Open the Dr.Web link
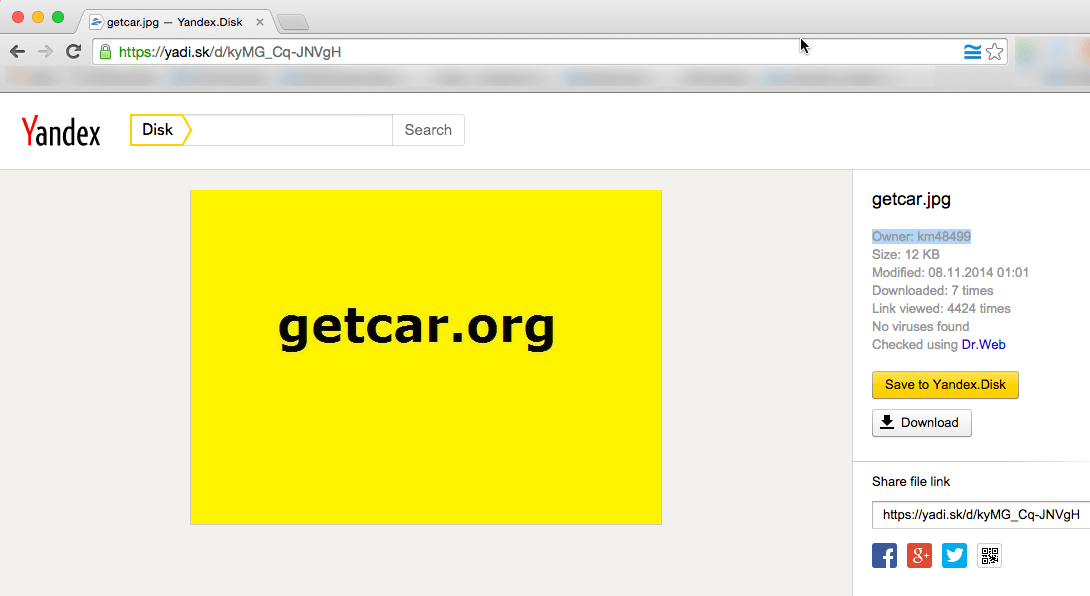Screen dimensions: 1090x596 click(x=983, y=344)
